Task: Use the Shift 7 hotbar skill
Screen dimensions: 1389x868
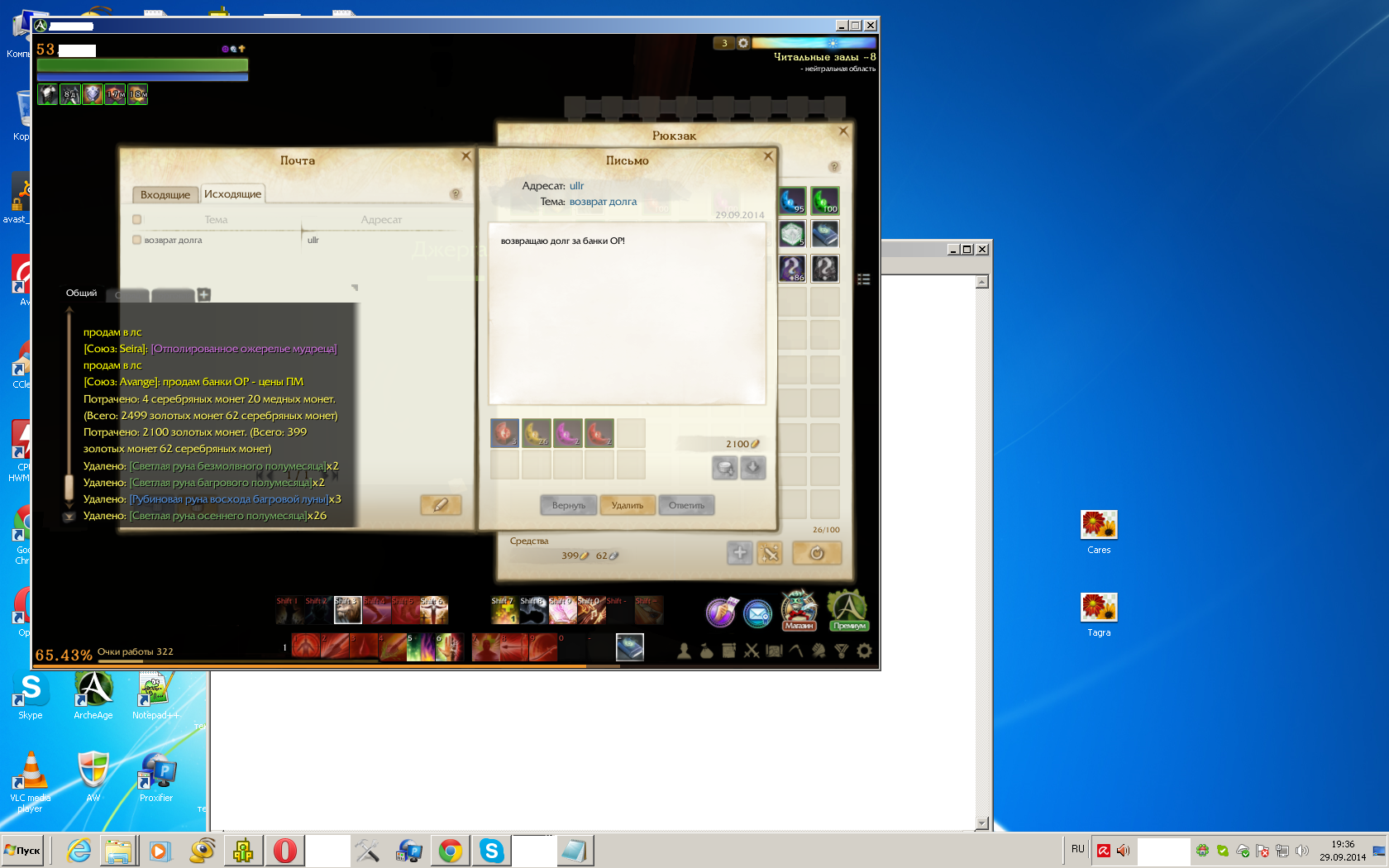Action: pyautogui.click(x=504, y=610)
